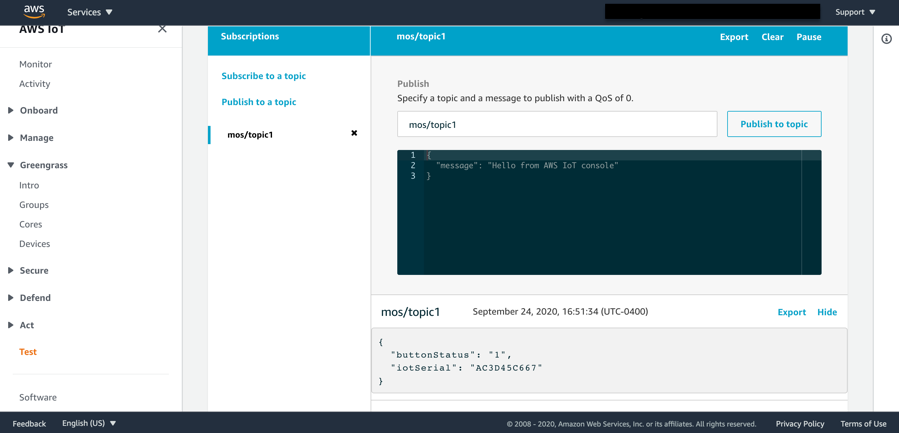The height and width of the screenshot is (433, 899).
Task: Open the Support dropdown menu
Action: pyautogui.click(x=855, y=12)
